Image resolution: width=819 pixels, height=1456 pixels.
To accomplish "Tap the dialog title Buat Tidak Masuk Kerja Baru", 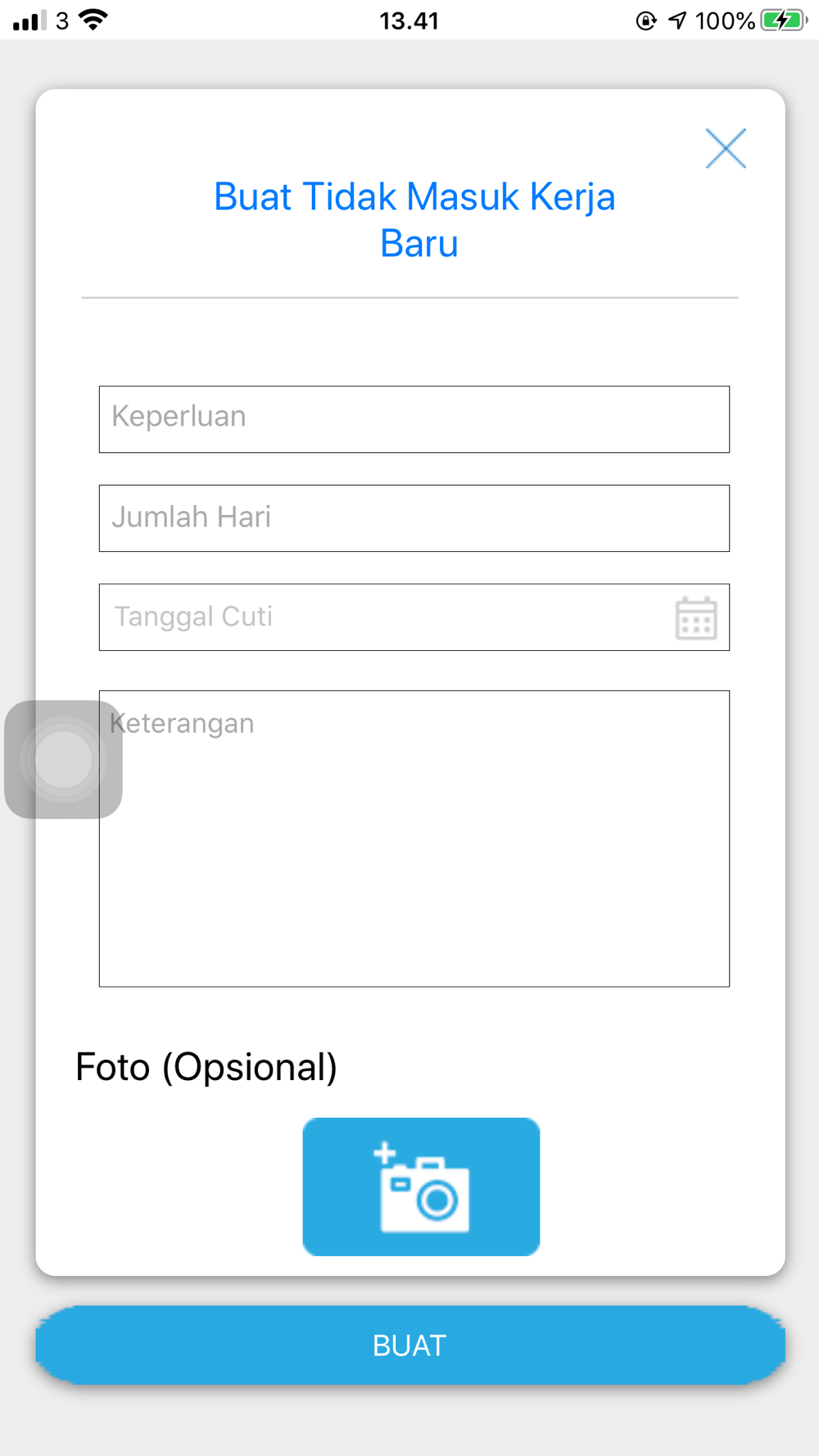I will (414, 220).
